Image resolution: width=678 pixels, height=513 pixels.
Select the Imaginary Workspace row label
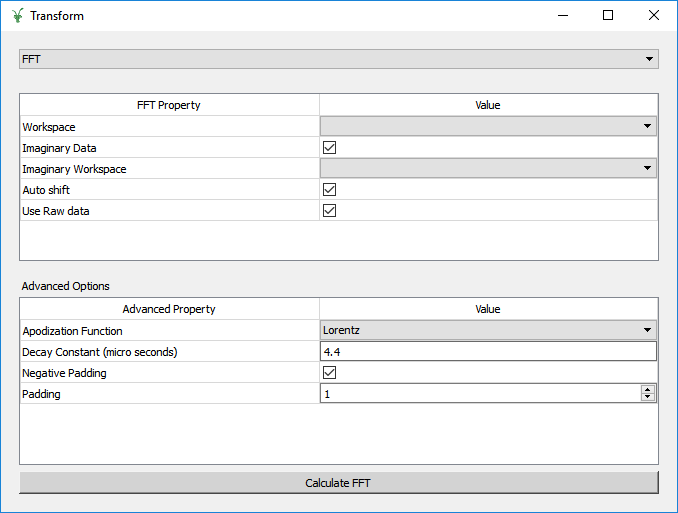[74, 169]
